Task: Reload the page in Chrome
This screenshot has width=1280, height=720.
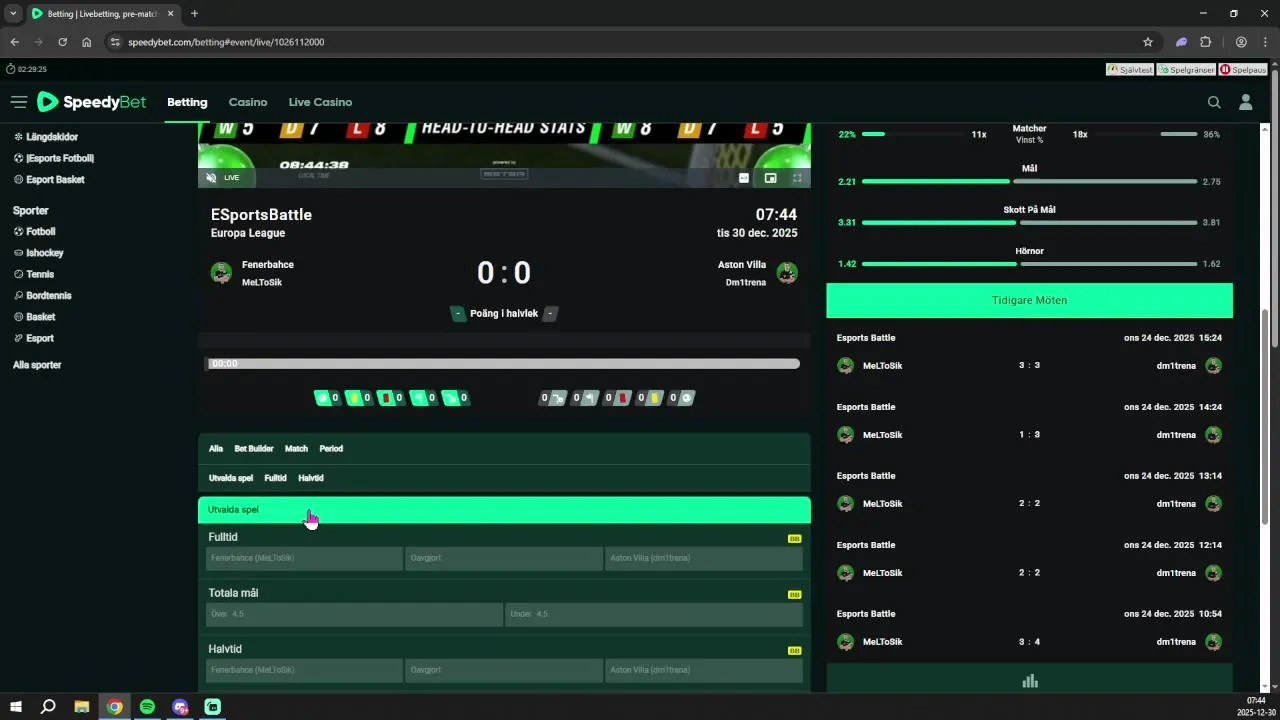Action: coord(62,42)
